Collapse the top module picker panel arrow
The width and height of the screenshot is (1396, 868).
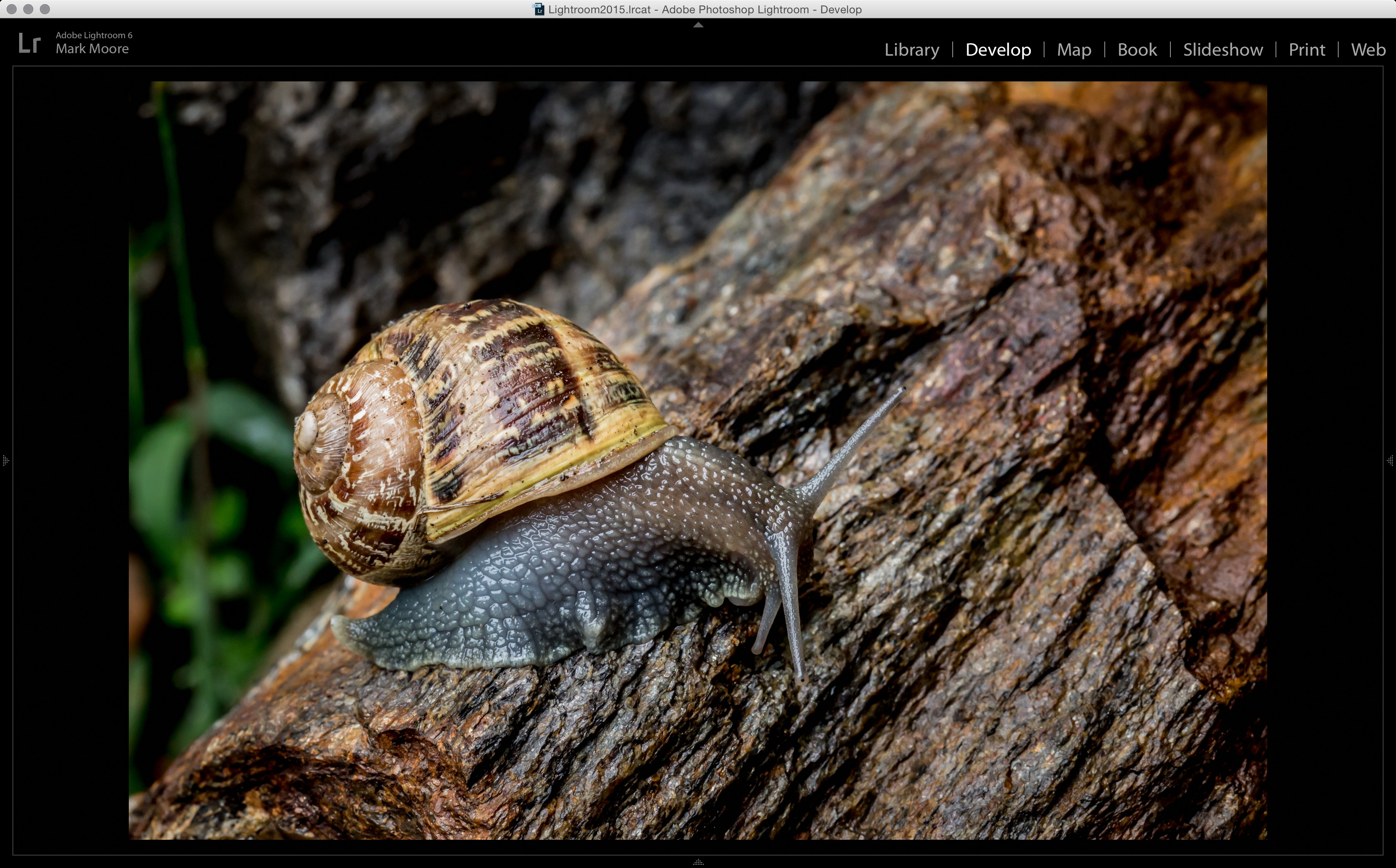(x=698, y=25)
